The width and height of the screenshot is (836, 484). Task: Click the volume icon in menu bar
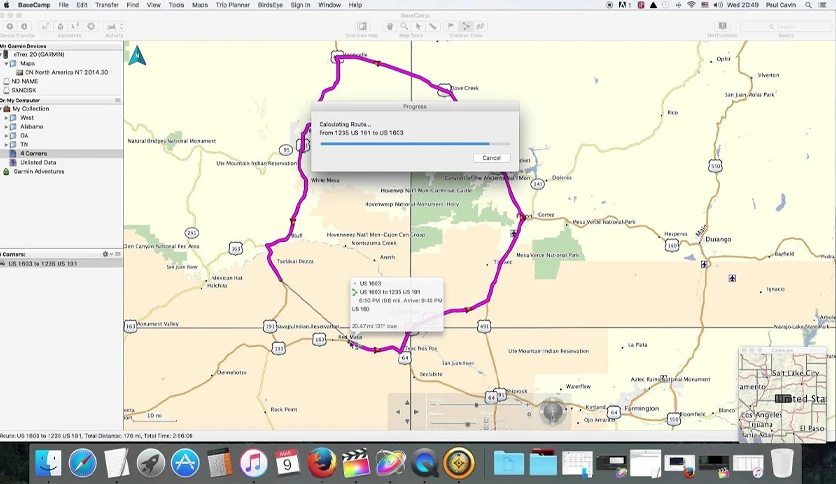pos(718,5)
